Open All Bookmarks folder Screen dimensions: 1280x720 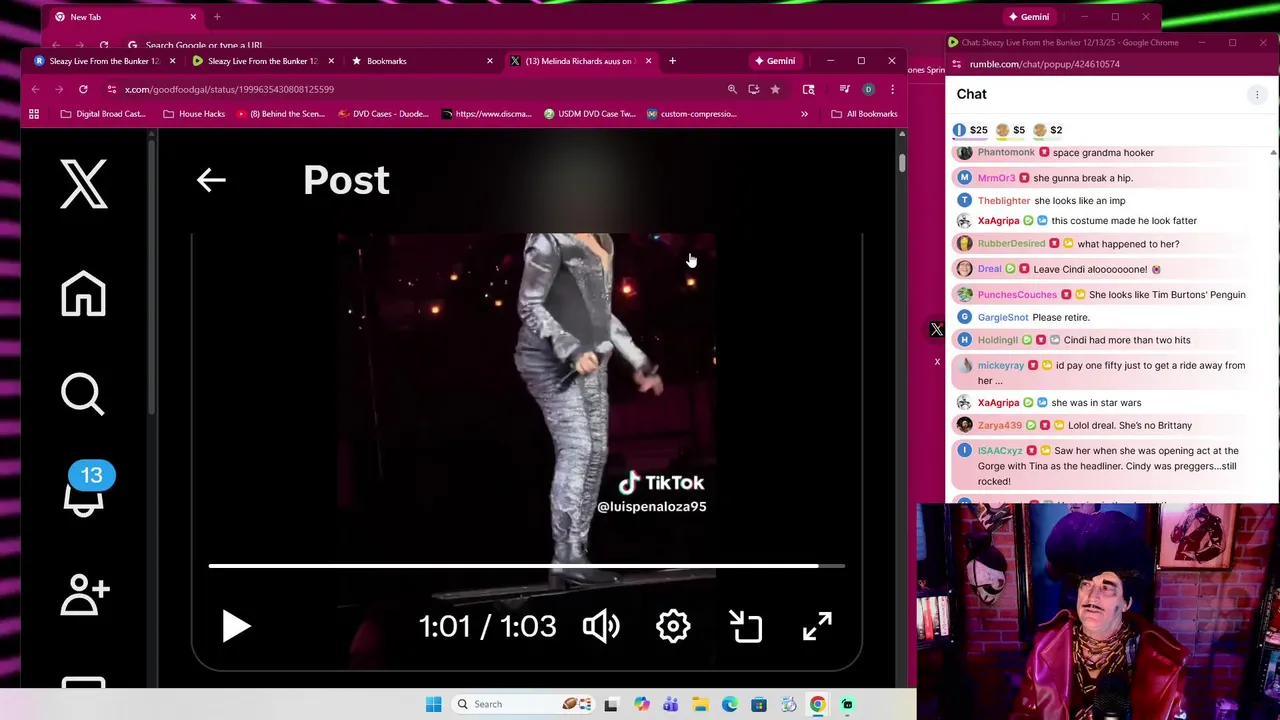pyautogui.click(x=864, y=114)
